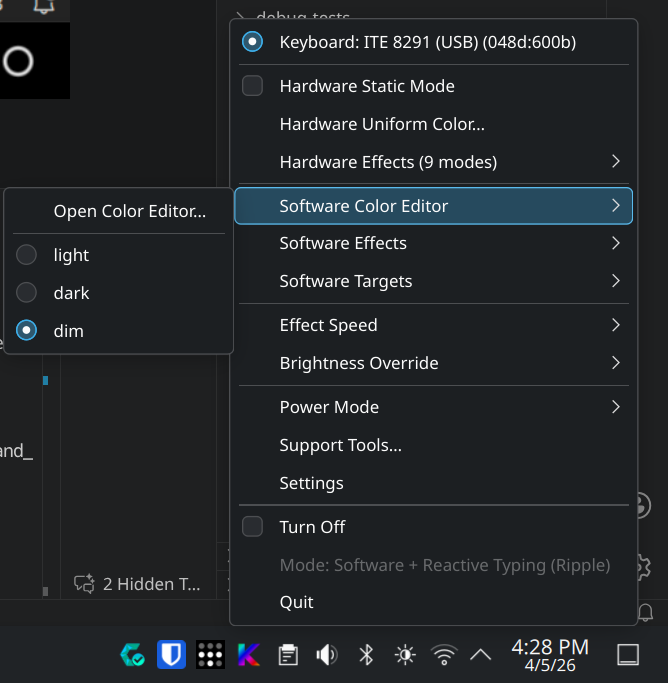This screenshot has height=683, width=668.
Task: Select the Keyboard ITE 8291 device radio button
Action: (x=252, y=42)
